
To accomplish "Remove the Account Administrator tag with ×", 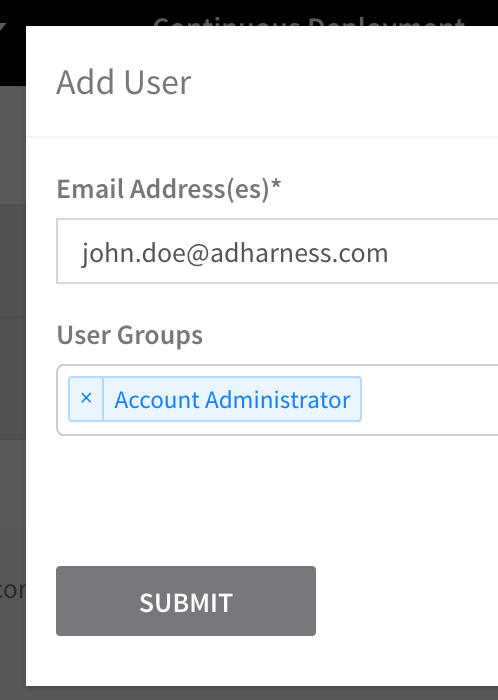I will tap(86, 399).
